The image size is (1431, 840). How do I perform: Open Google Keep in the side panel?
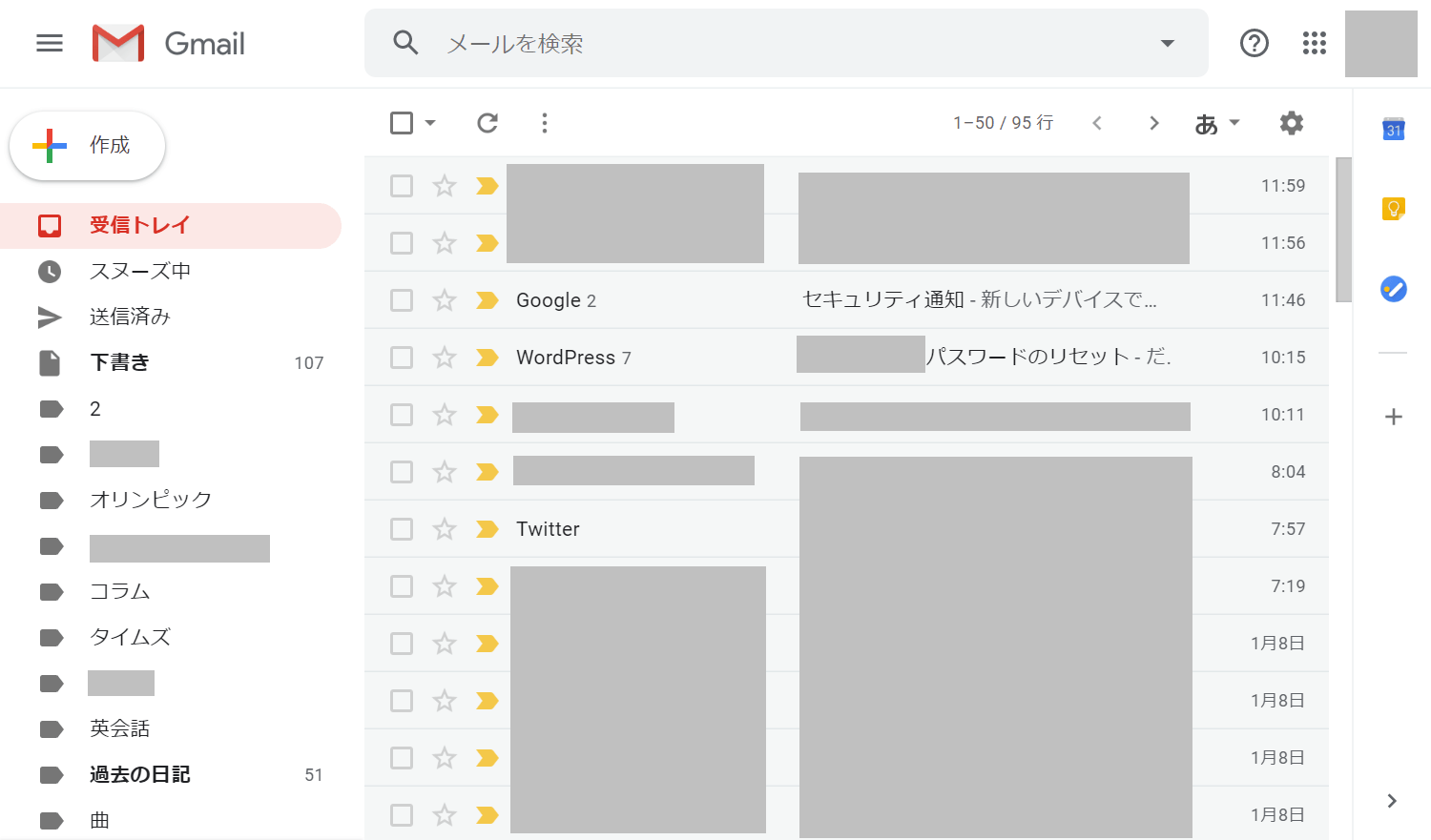[1393, 208]
